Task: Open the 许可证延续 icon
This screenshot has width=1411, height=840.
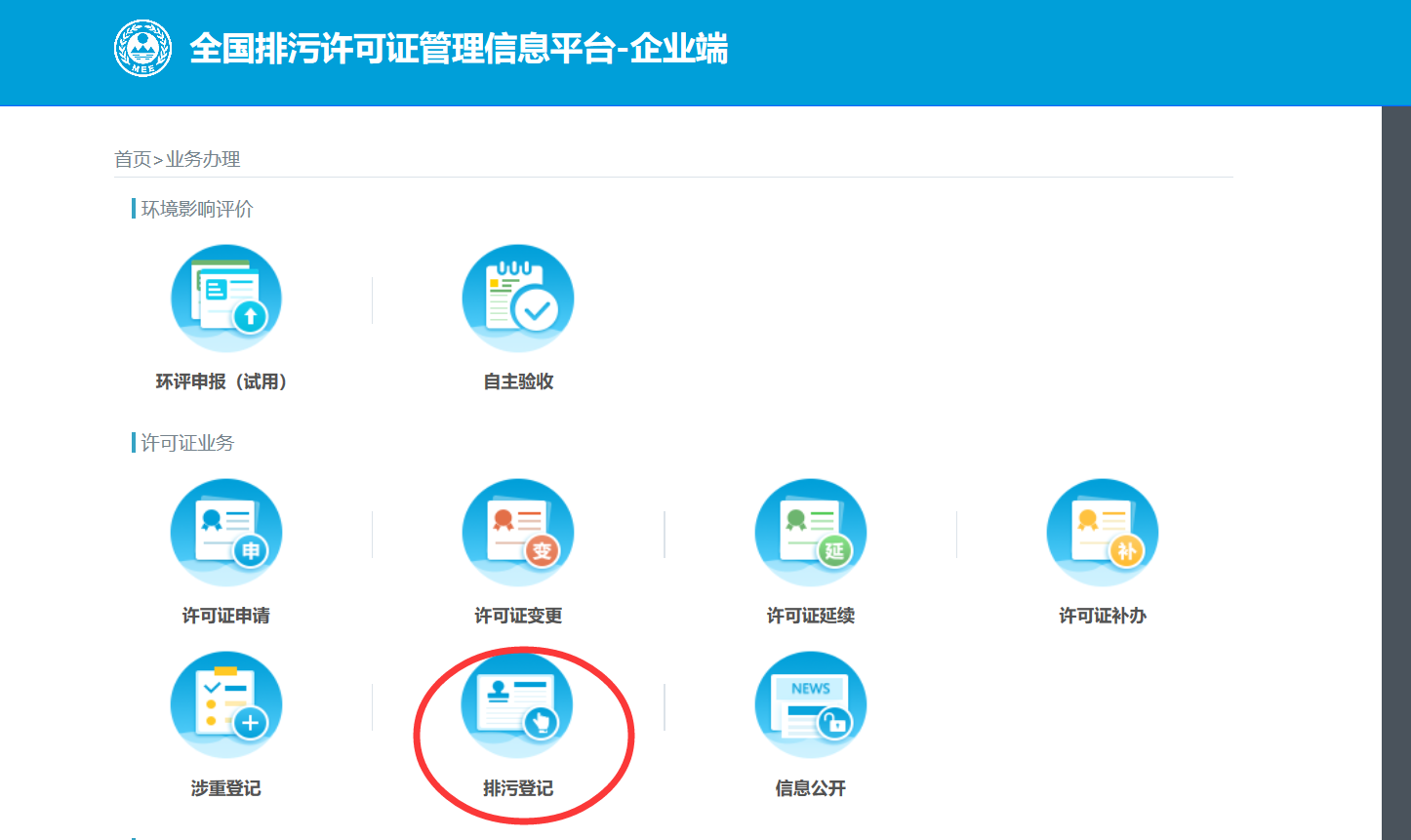Action: (x=811, y=533)
